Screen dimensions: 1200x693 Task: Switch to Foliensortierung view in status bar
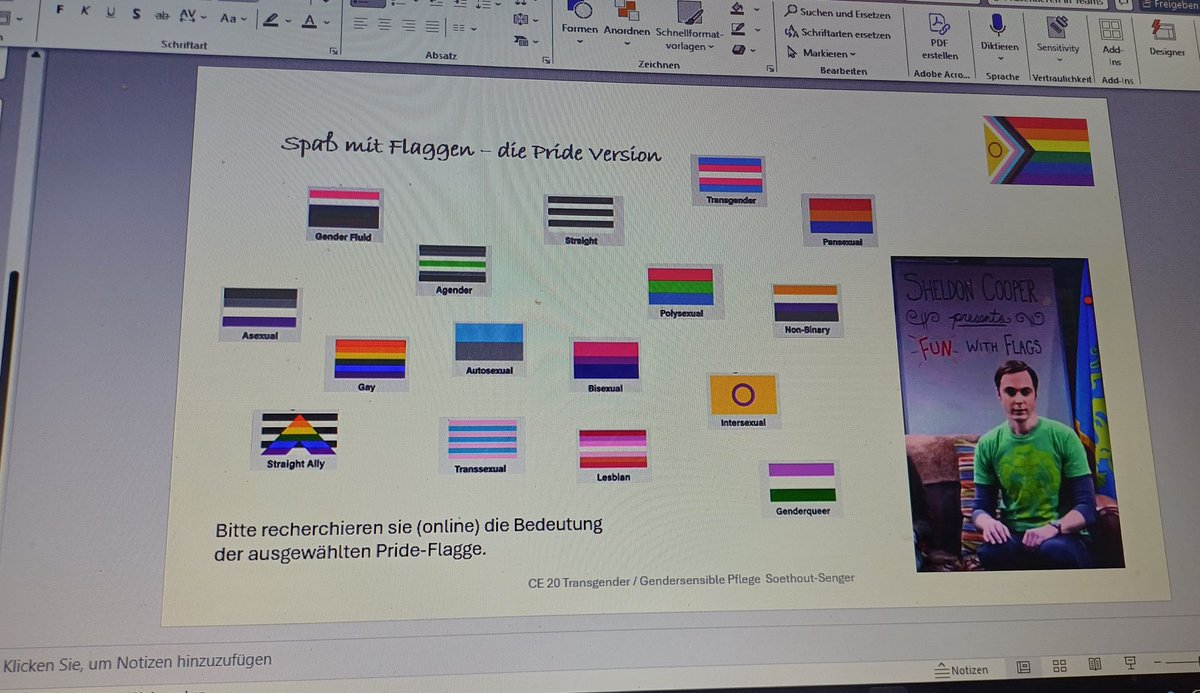(x=1058, y=664)
